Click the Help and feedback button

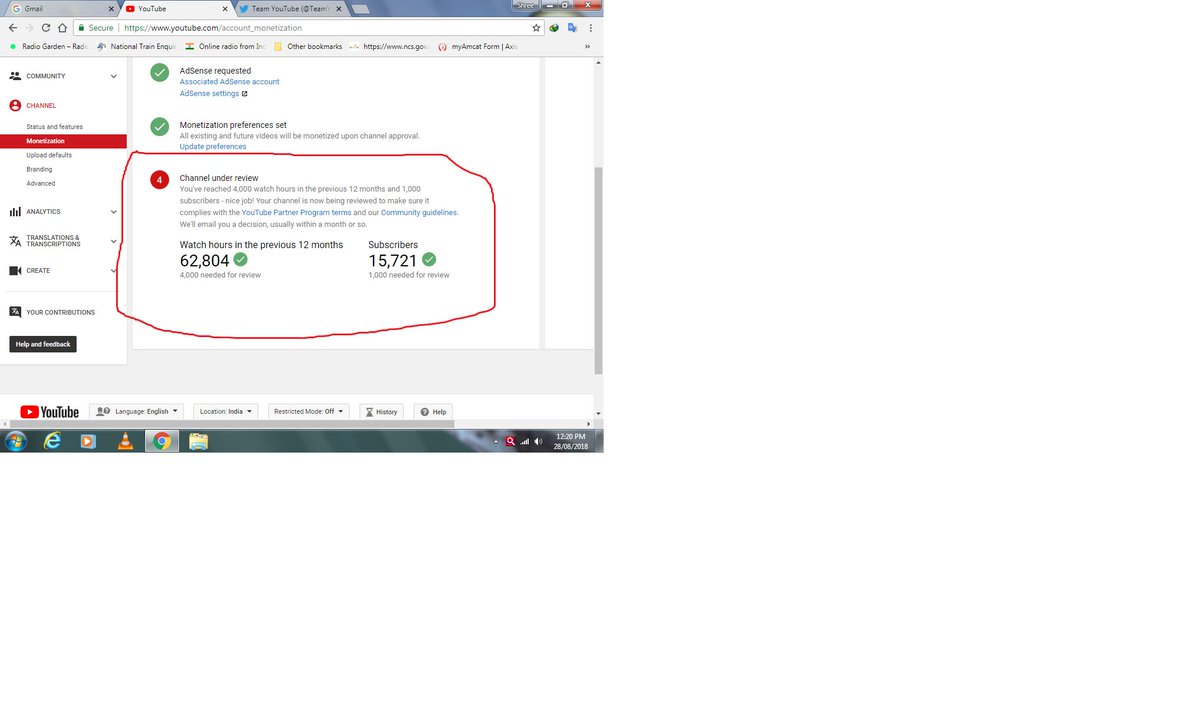pyautogui.click(x=43, y=344)
